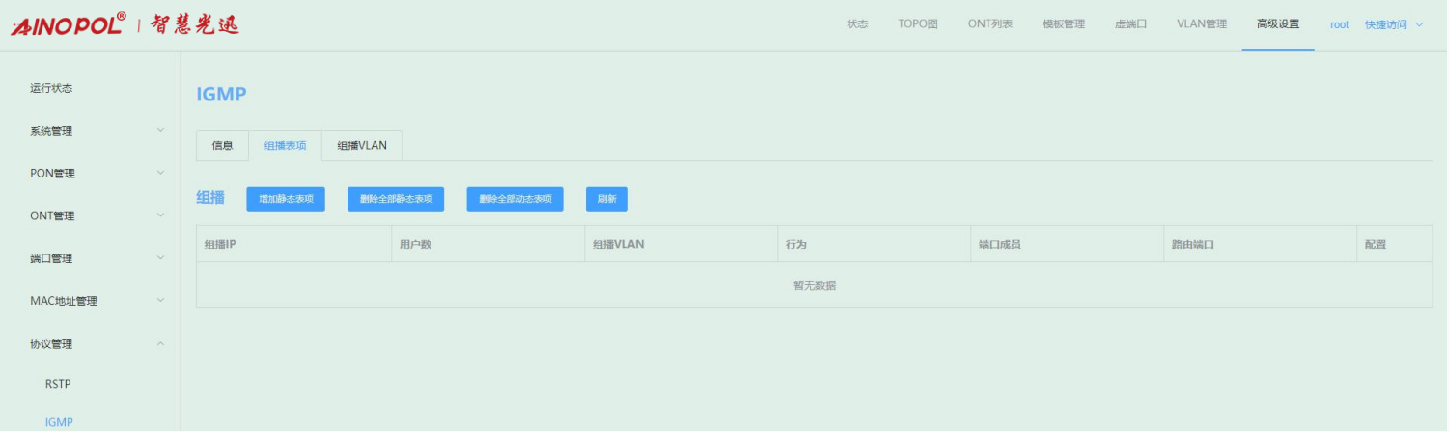Image resolution: width=1450 pixels, height=432 pixels.
Task: Click the 删除全部静态表项 button
Action: point(396,199)
